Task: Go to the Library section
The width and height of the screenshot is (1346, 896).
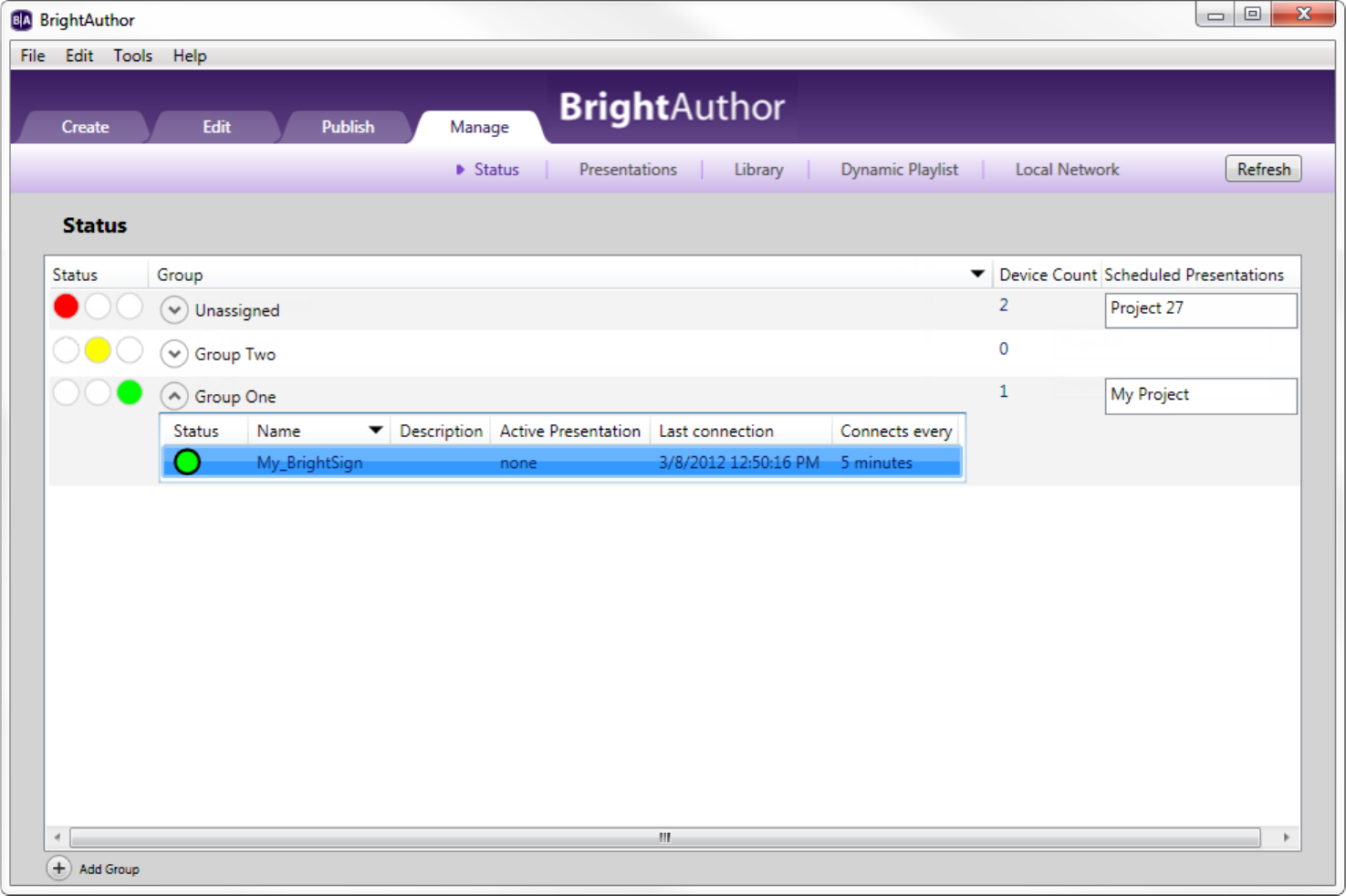Action: [x=758, y=170]
